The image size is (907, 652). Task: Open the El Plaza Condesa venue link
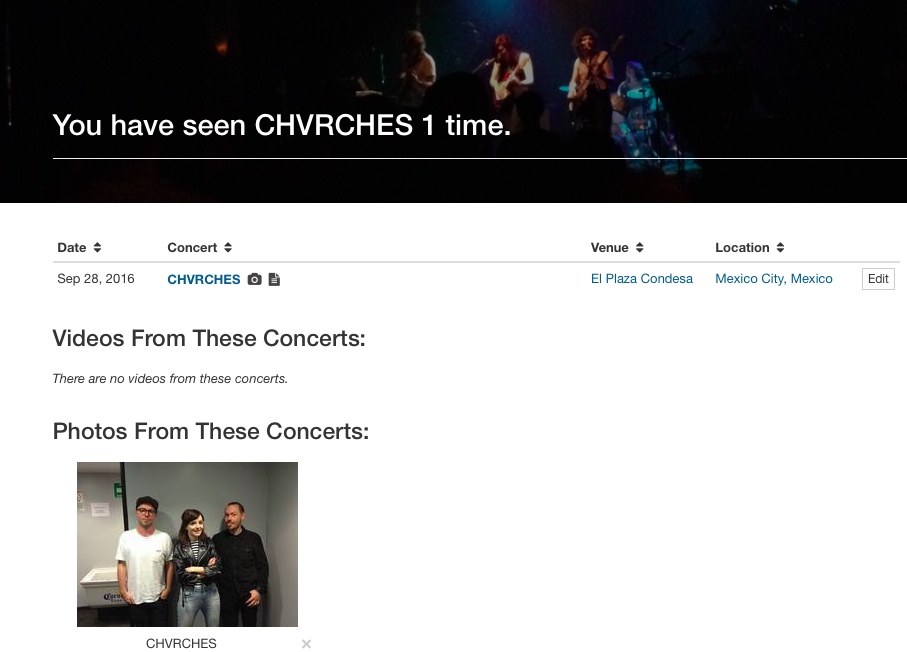tap(641, 279)
